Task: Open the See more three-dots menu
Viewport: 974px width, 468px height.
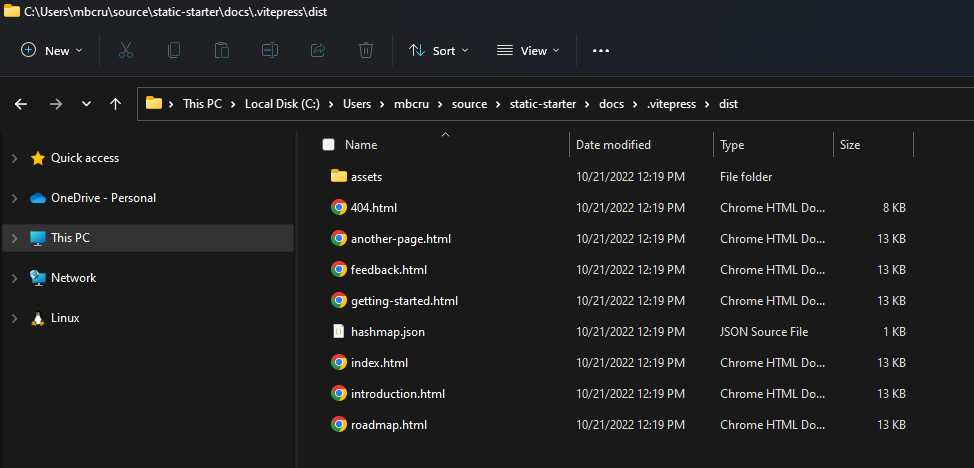Action: 601,50
